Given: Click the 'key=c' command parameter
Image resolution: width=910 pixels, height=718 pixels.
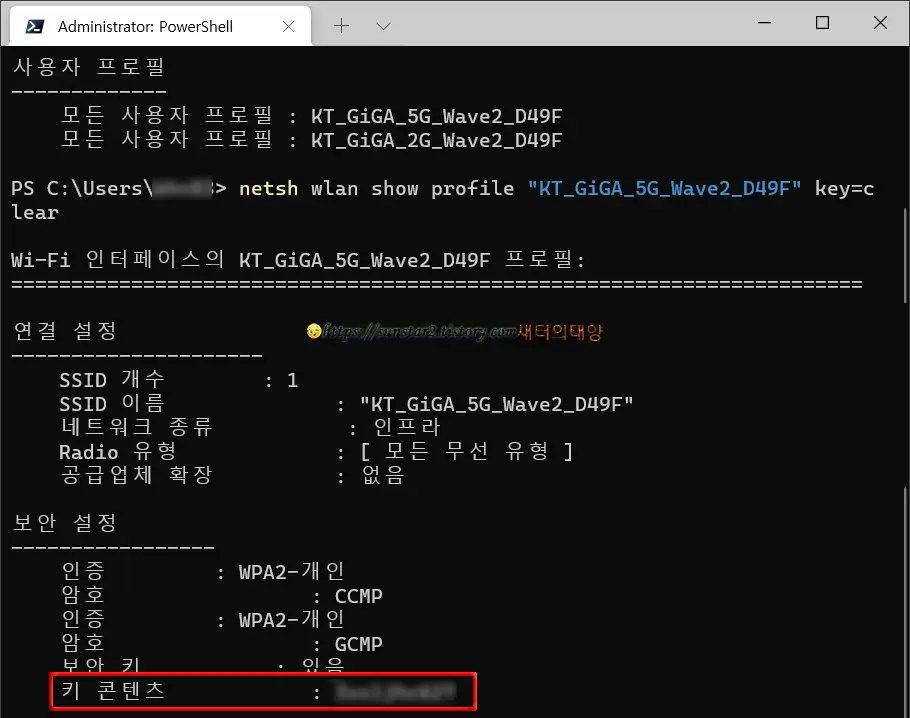Looking at the screenshot, I should coord(844,189).
